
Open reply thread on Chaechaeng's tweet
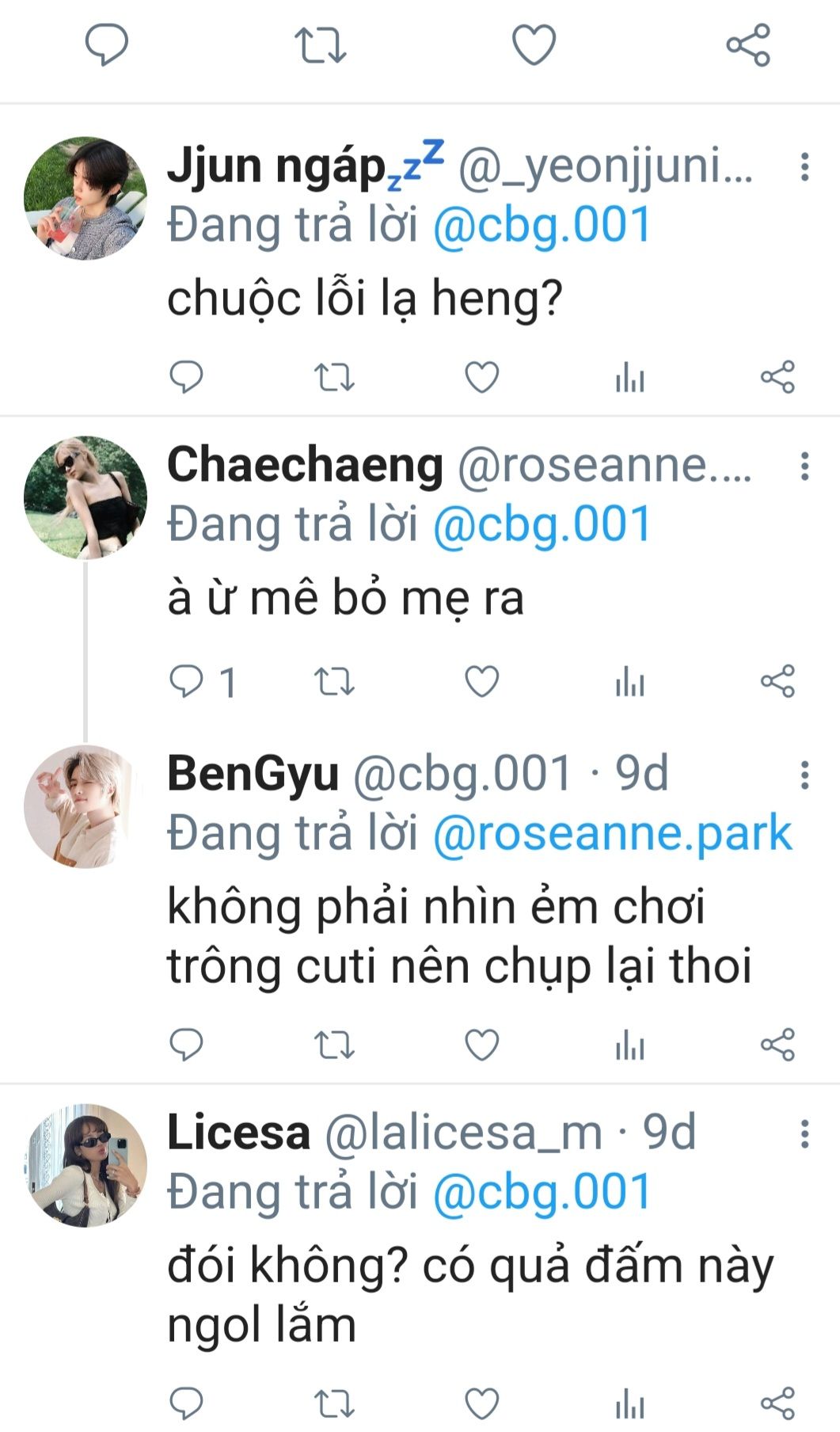click(188, 681)
